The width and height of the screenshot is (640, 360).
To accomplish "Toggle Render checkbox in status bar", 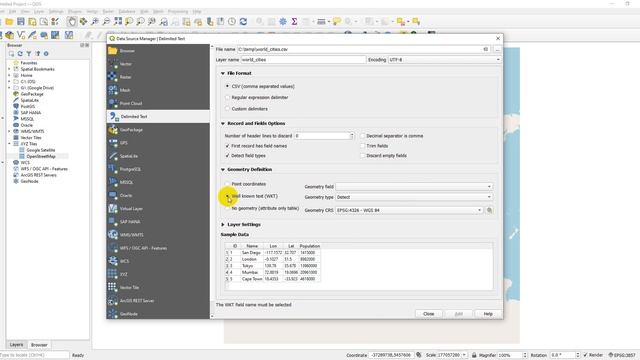I will (586, 355).
